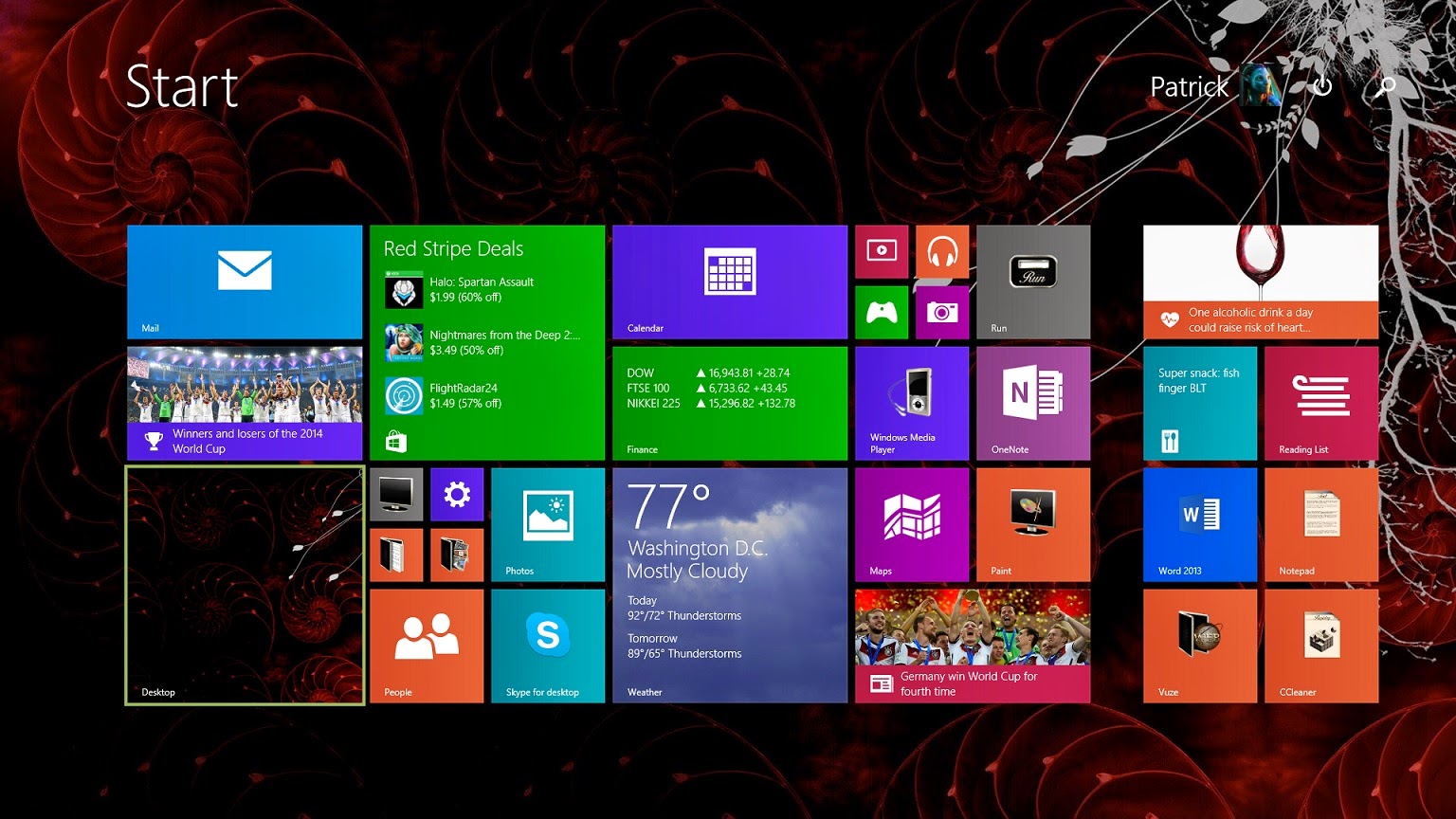Launch Skype for desktop
1456x819 pixels.
(x=548, y=646)
